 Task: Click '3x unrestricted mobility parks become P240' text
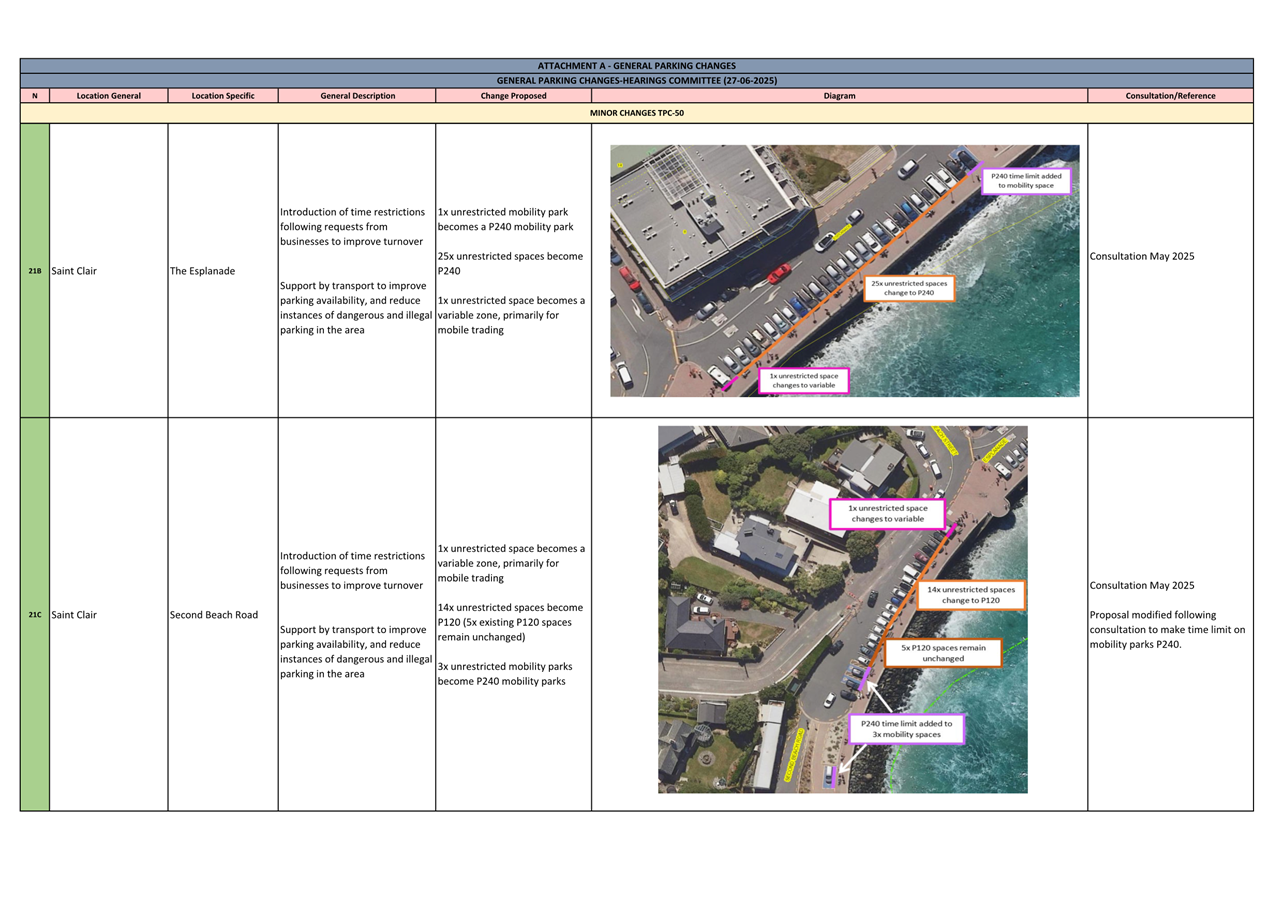pyautogui.click(x=505, y=674)
